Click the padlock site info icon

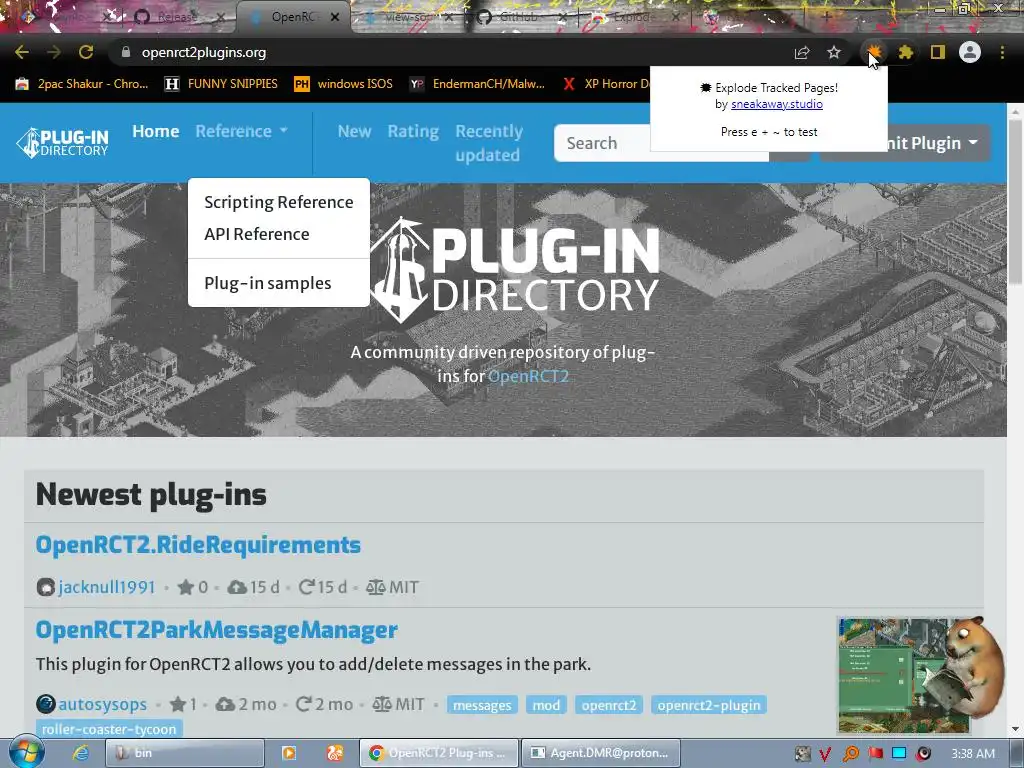pyautogui.click(x=126, y=52)
